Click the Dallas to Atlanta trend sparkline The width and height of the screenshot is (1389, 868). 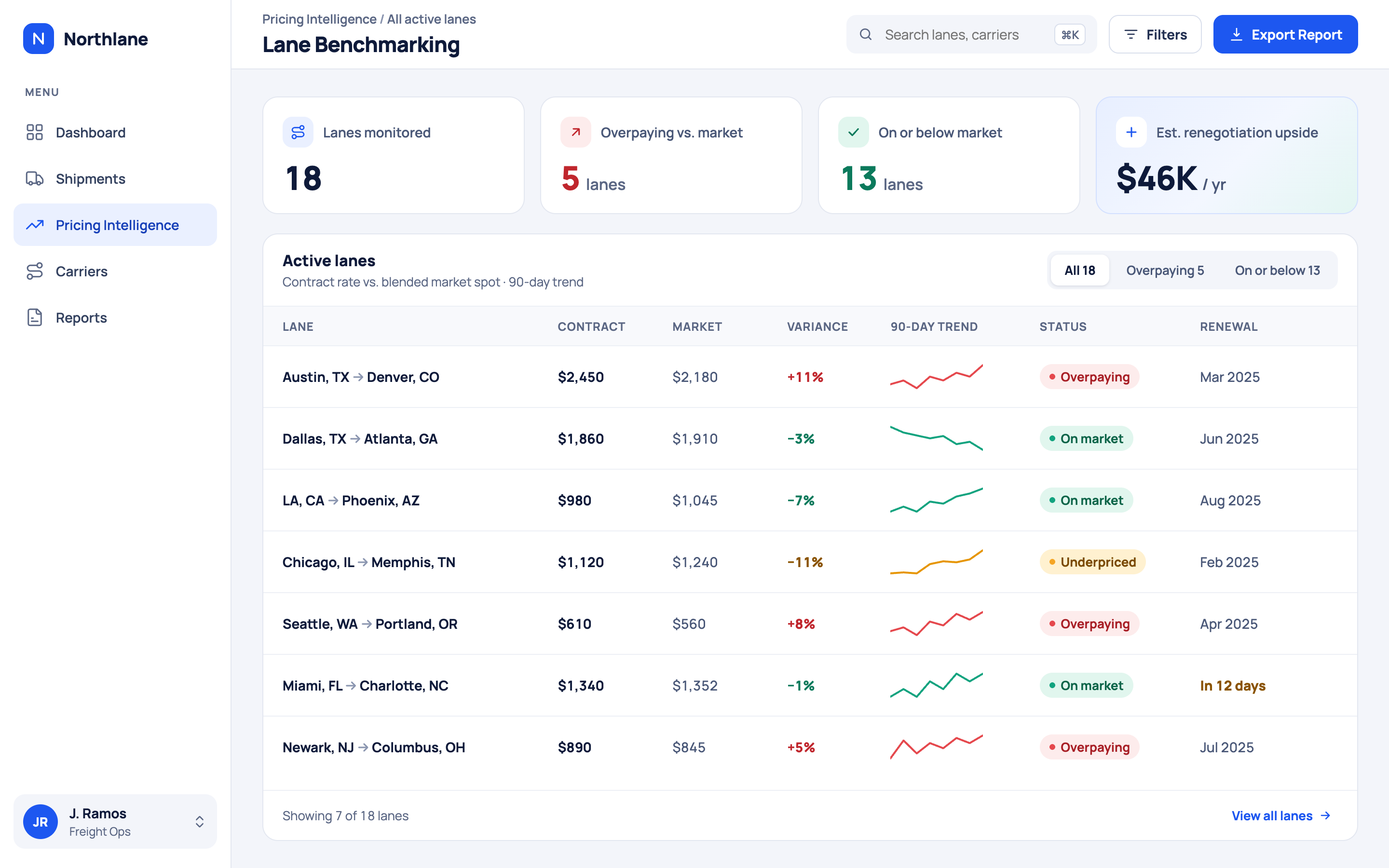(936, 438)
